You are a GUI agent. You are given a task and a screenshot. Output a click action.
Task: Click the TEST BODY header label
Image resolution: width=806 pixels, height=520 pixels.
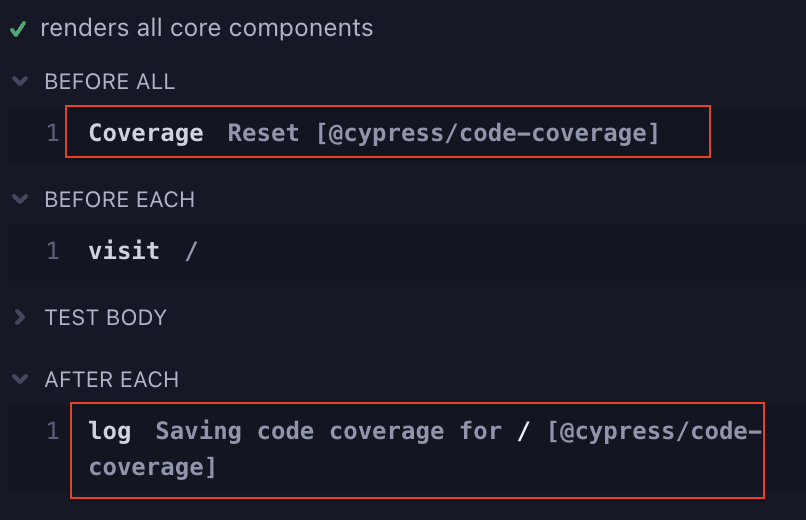point(105,318)
